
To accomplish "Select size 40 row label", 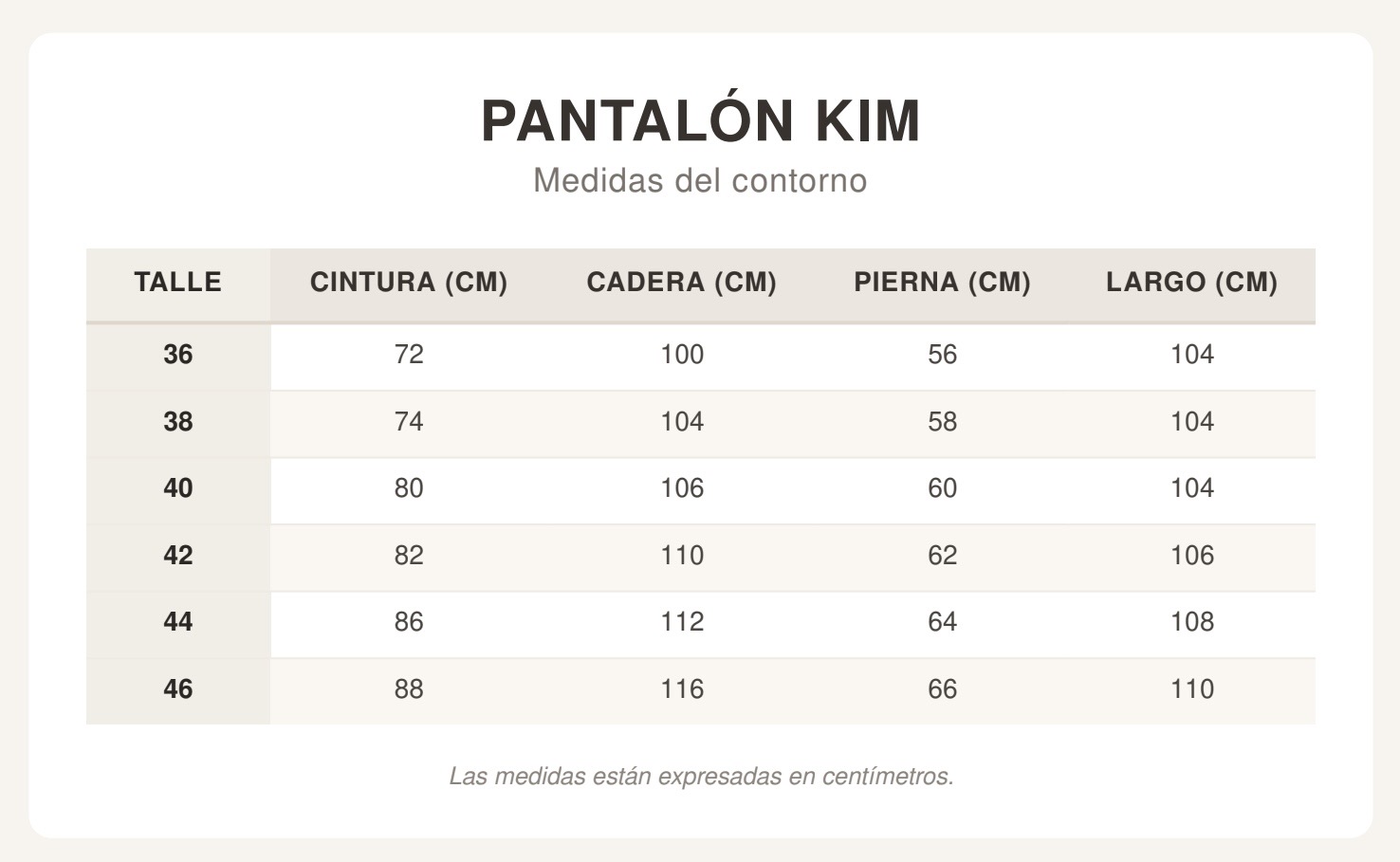I will point(178,488).
